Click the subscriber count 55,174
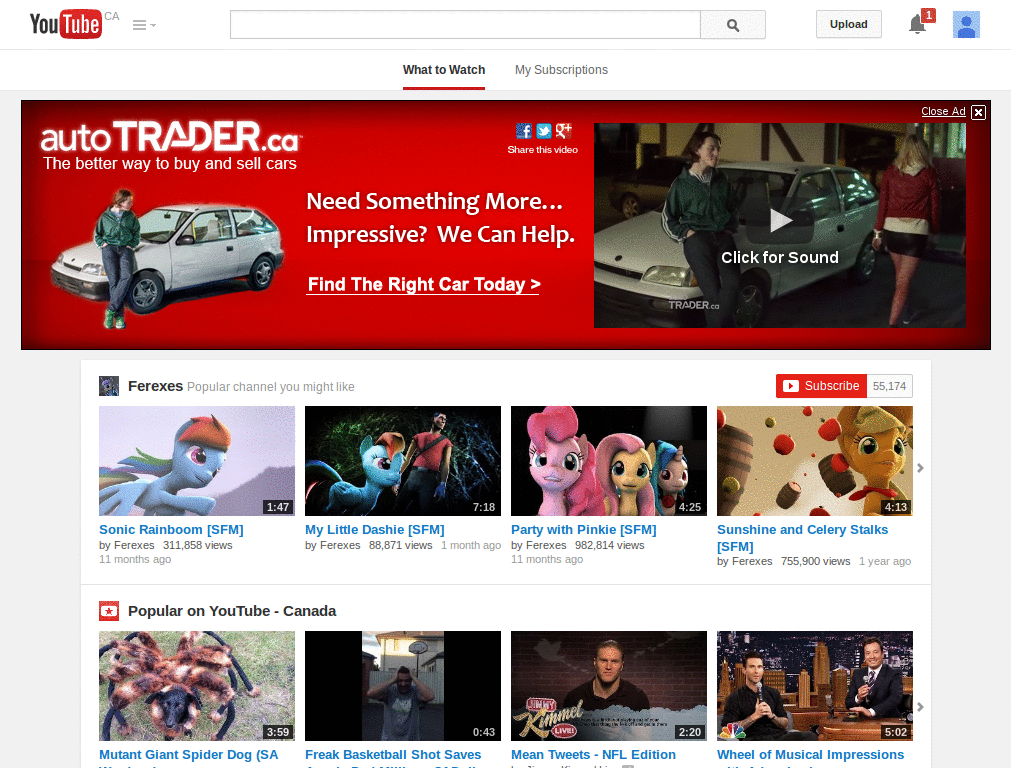The height and width of the screenshot is (768, 1024). pos(889,386)
